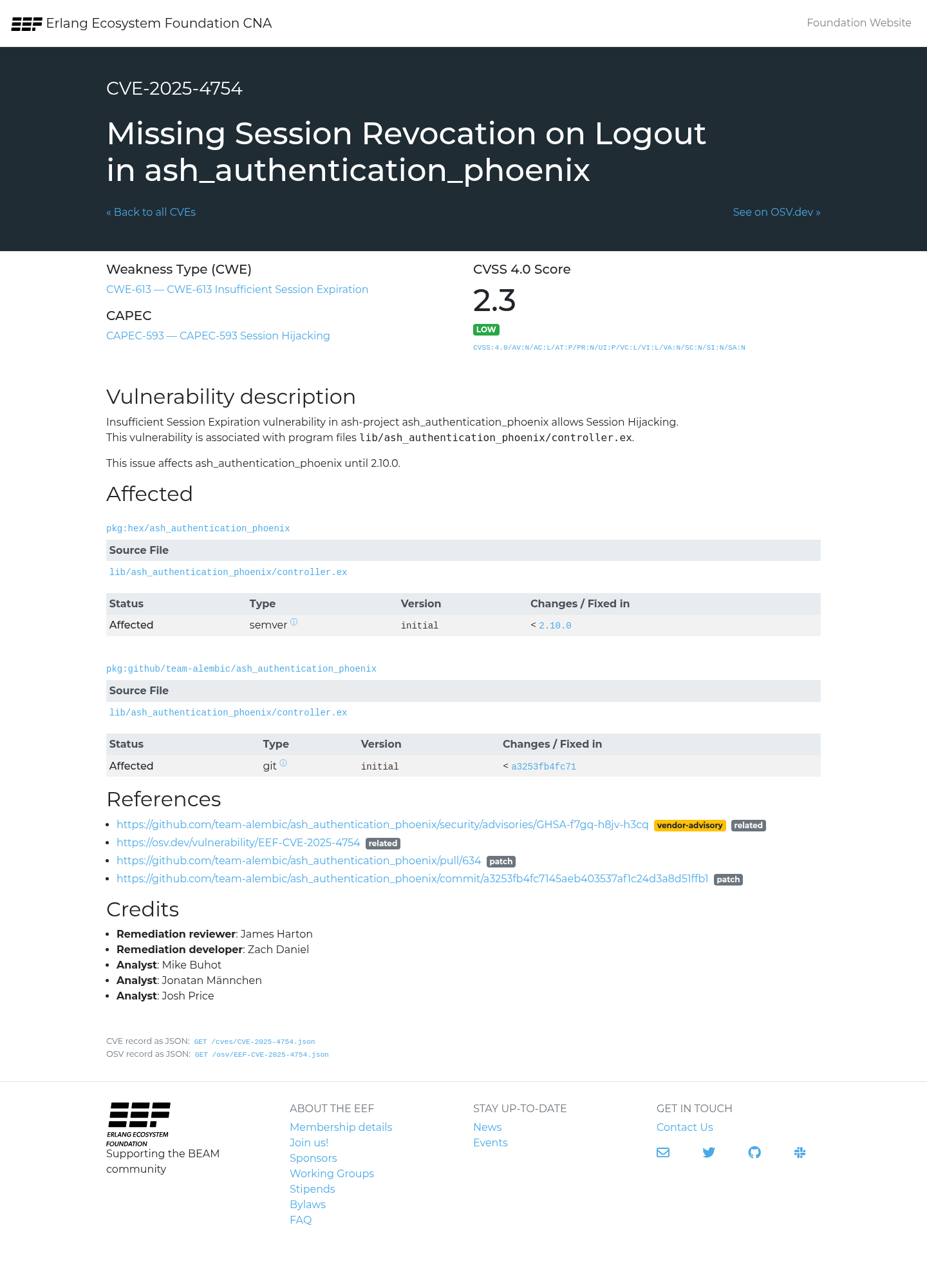927x1288 pixels.
Task: Open commit a3253fb4fc71 link
Action: pos(543,766)
